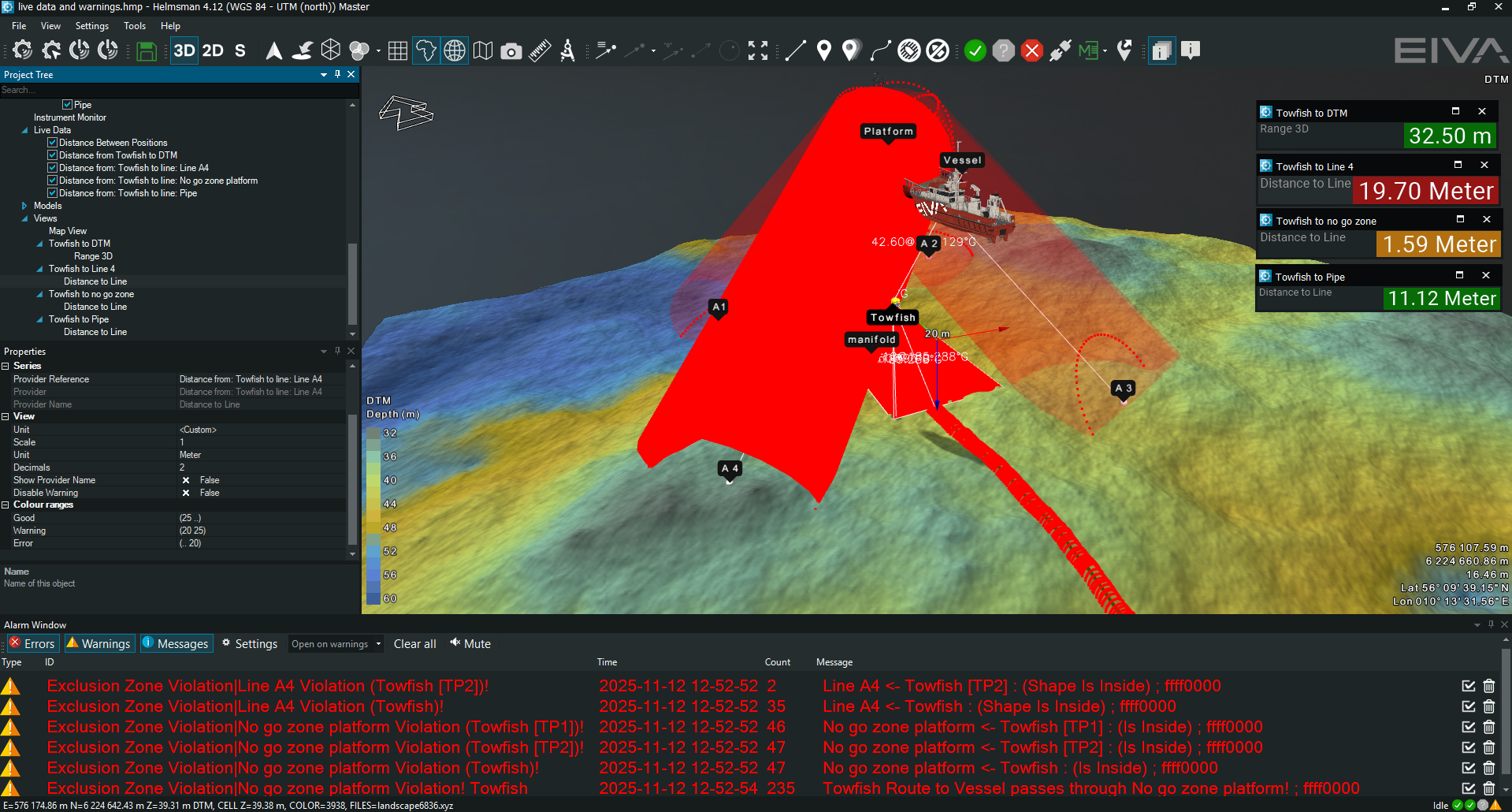Open the Alarm Window Settings

pyautogui.click(x=250, y=643)
